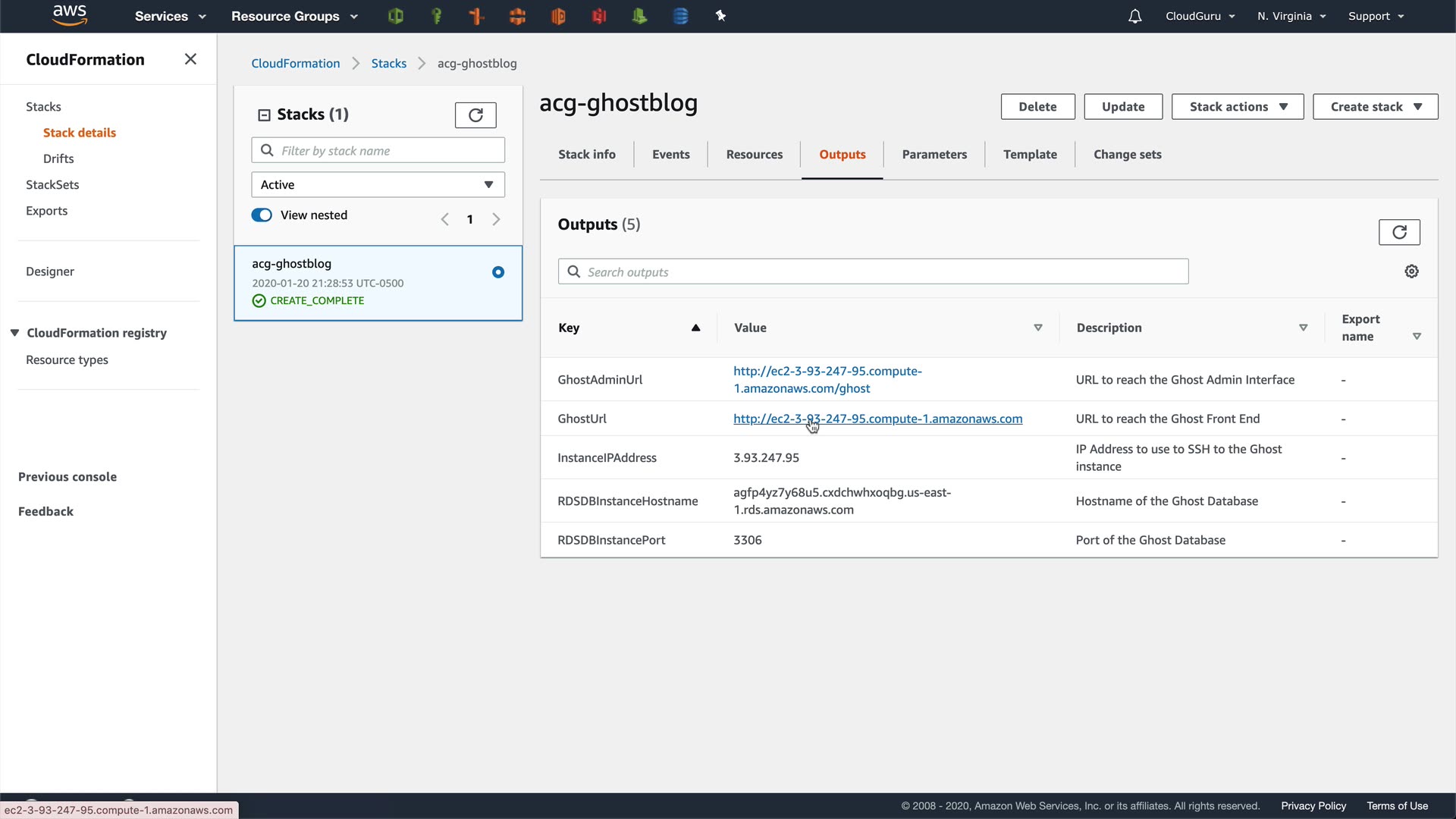This screenshot has width=1456, height=819.
Task: Sort outputs by Key column arrow
Action: click(x=695, y=328)
